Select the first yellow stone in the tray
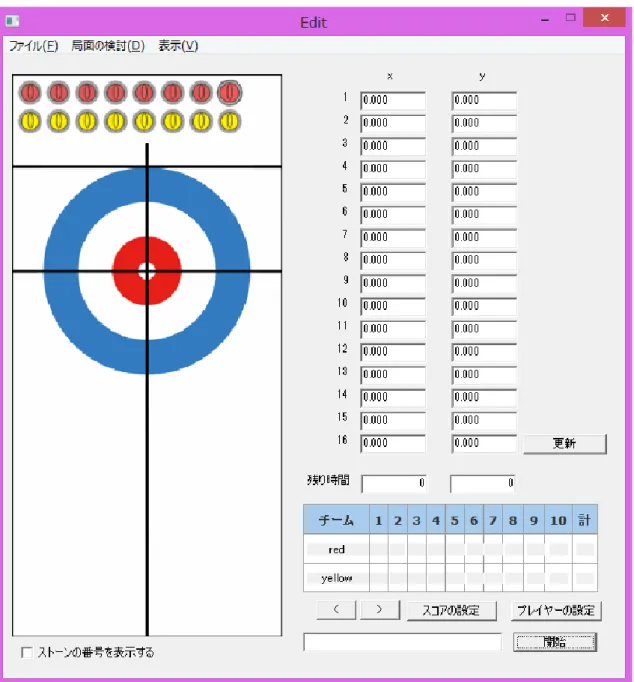 30,122
